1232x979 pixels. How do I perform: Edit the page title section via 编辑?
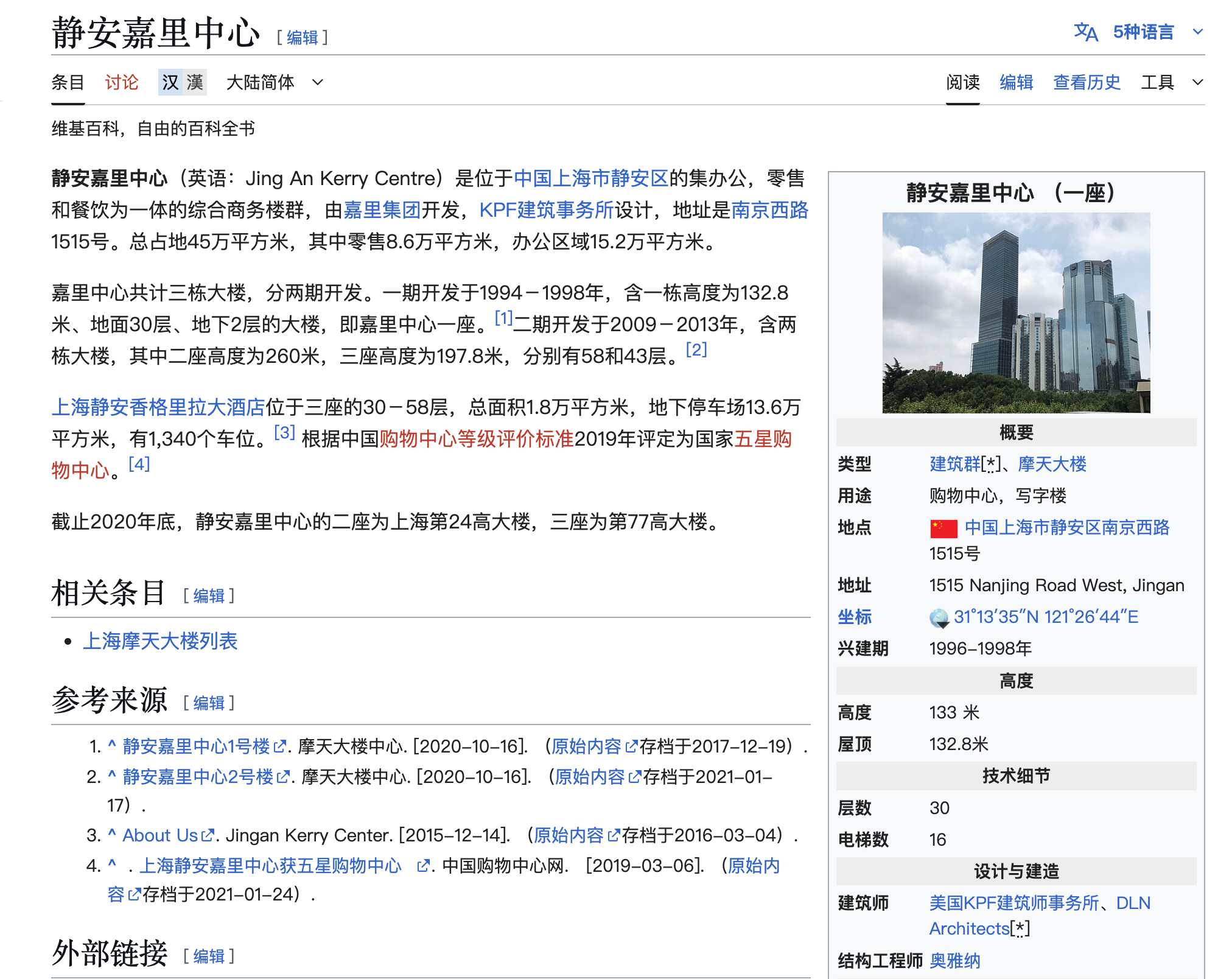point(303,38)
